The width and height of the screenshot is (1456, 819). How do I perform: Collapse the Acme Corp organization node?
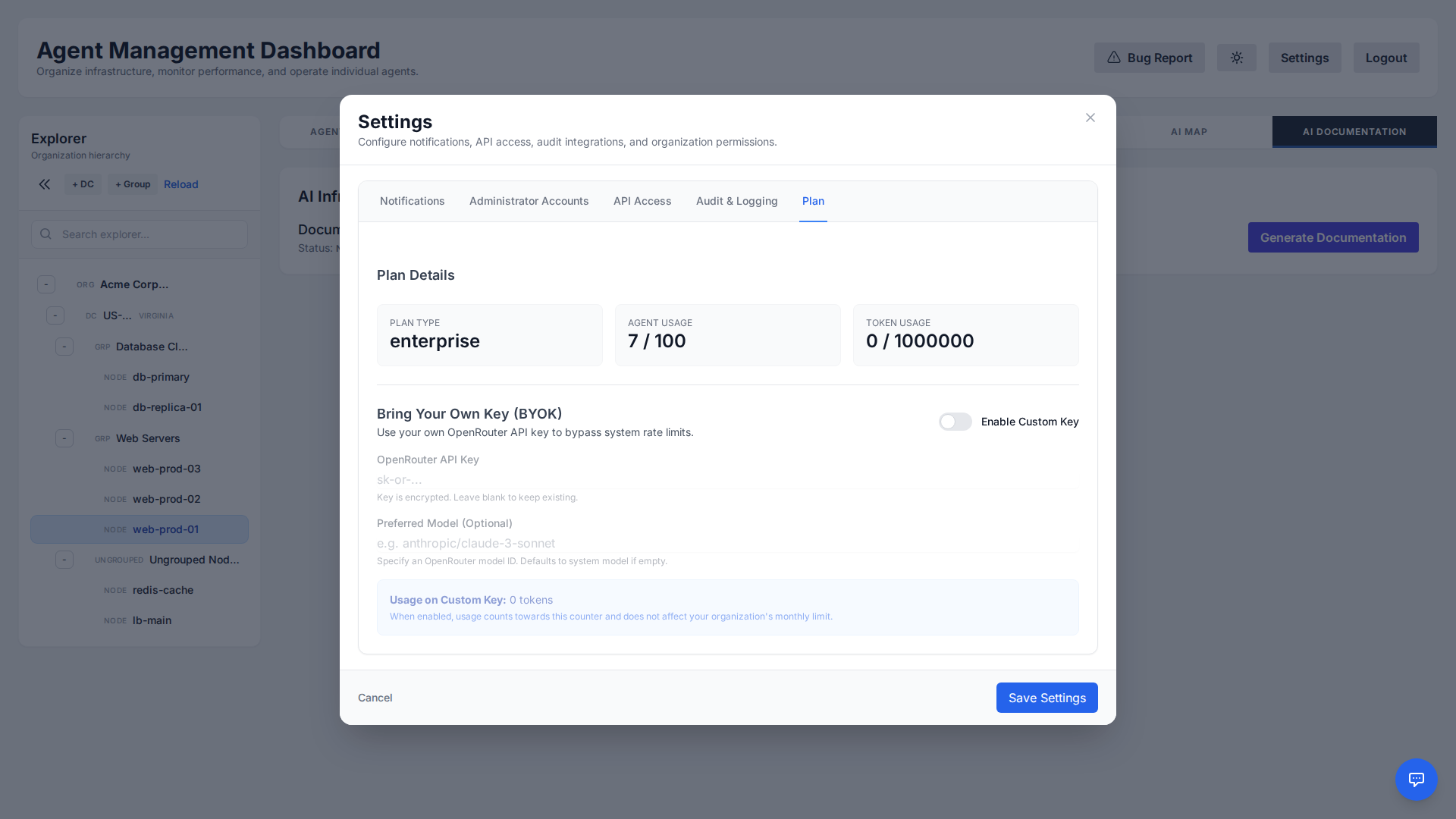(x=46, y=284)
